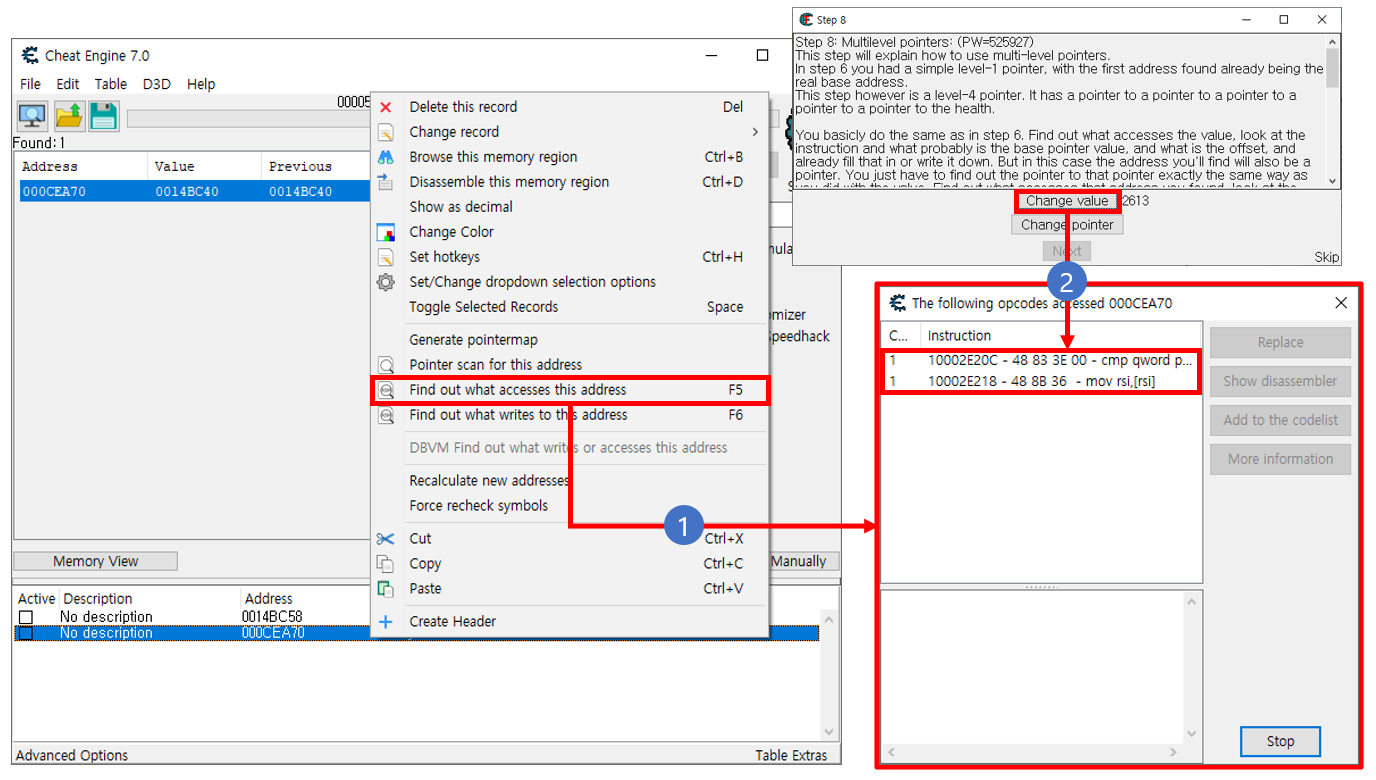Open the Edit menu

click(x=68, y=84)
